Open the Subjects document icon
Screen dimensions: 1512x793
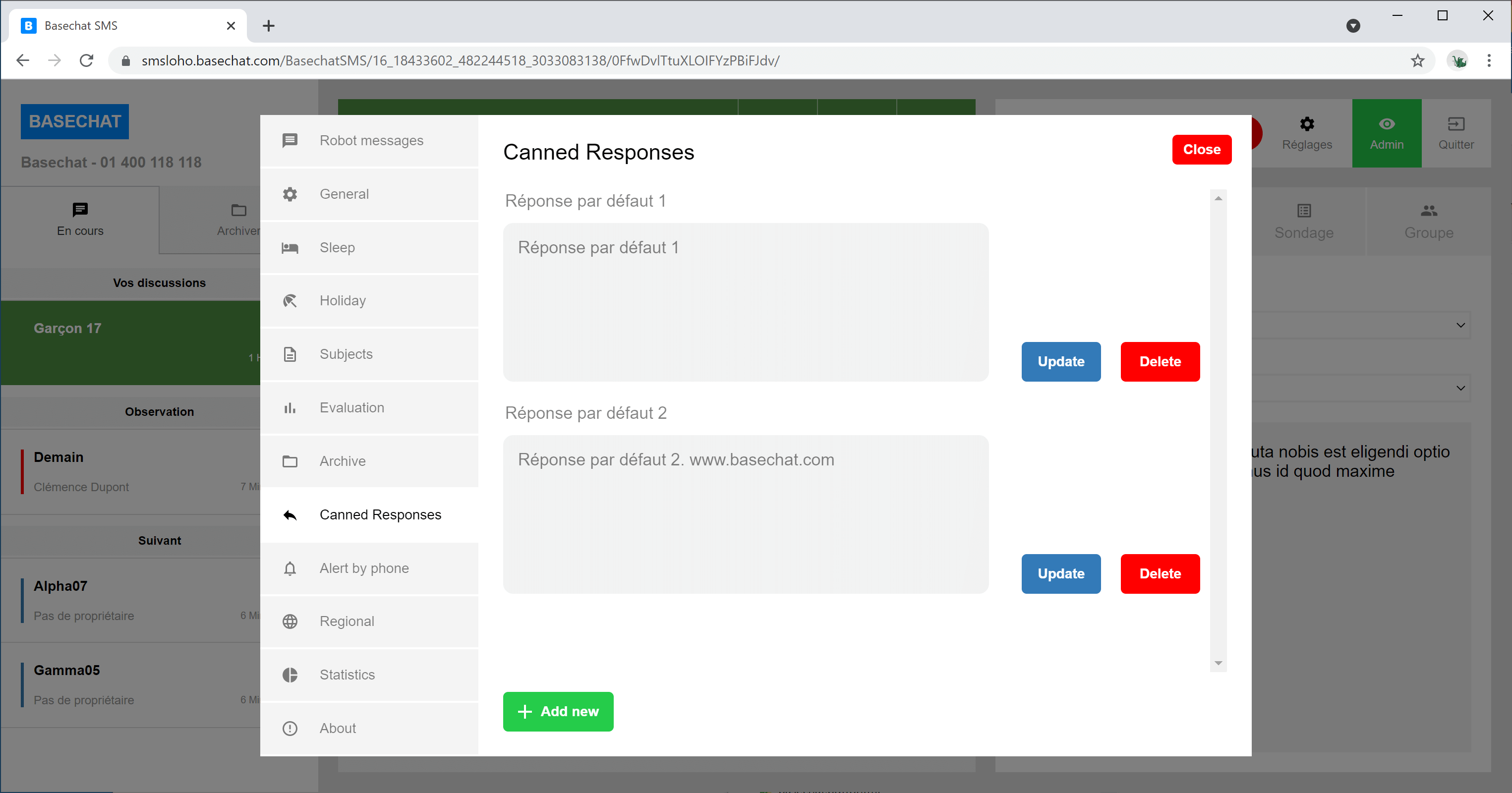[290, 354]
